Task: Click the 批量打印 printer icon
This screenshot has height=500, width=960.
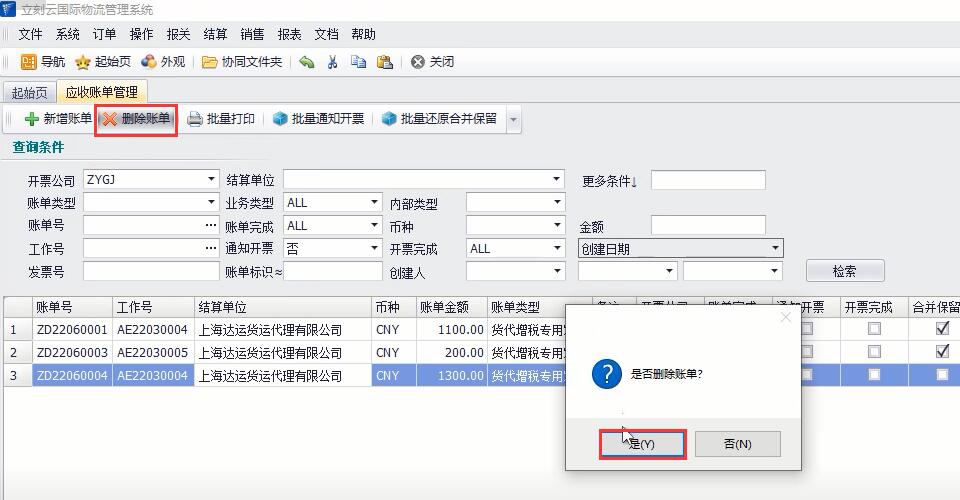Action: [x=195, y=119]
